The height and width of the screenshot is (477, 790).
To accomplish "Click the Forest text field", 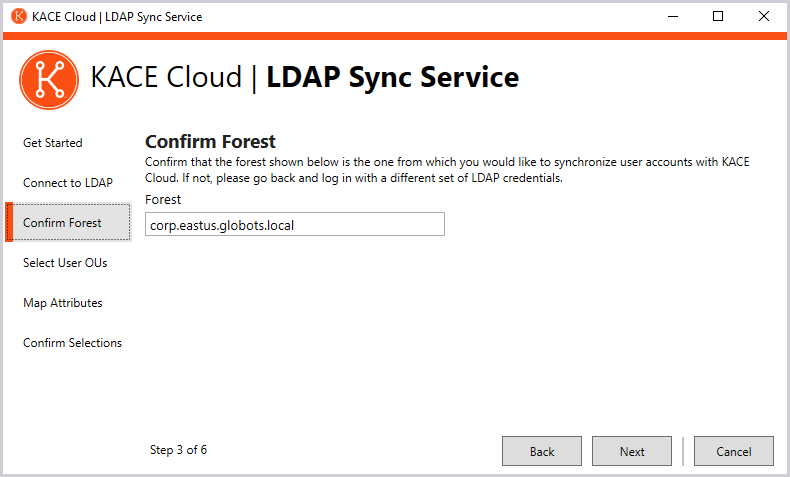I will click(x=294, y=225).
